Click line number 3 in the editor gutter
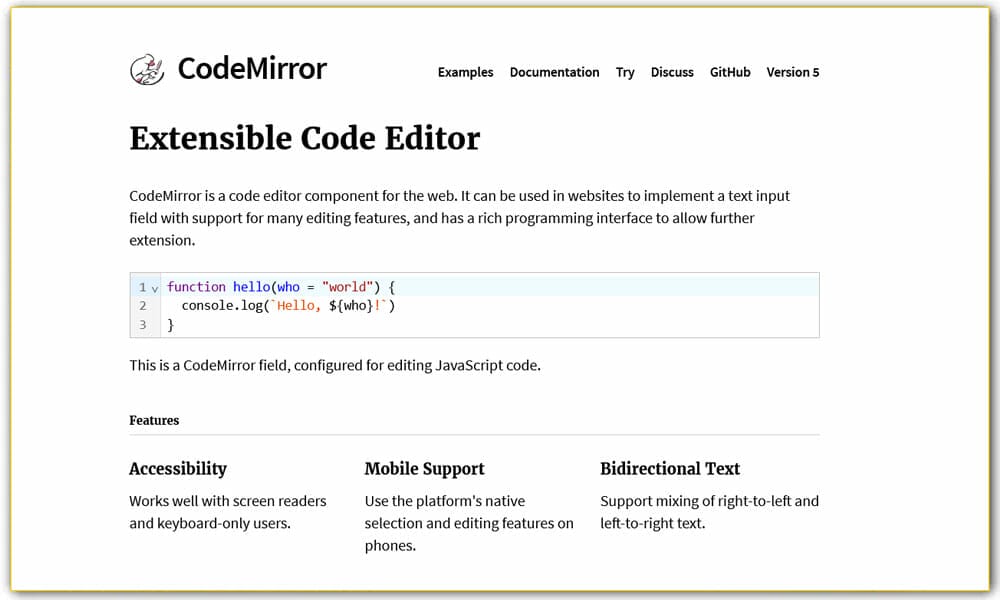This screenshot has width=1000, height=600. (x=143, y=324)
